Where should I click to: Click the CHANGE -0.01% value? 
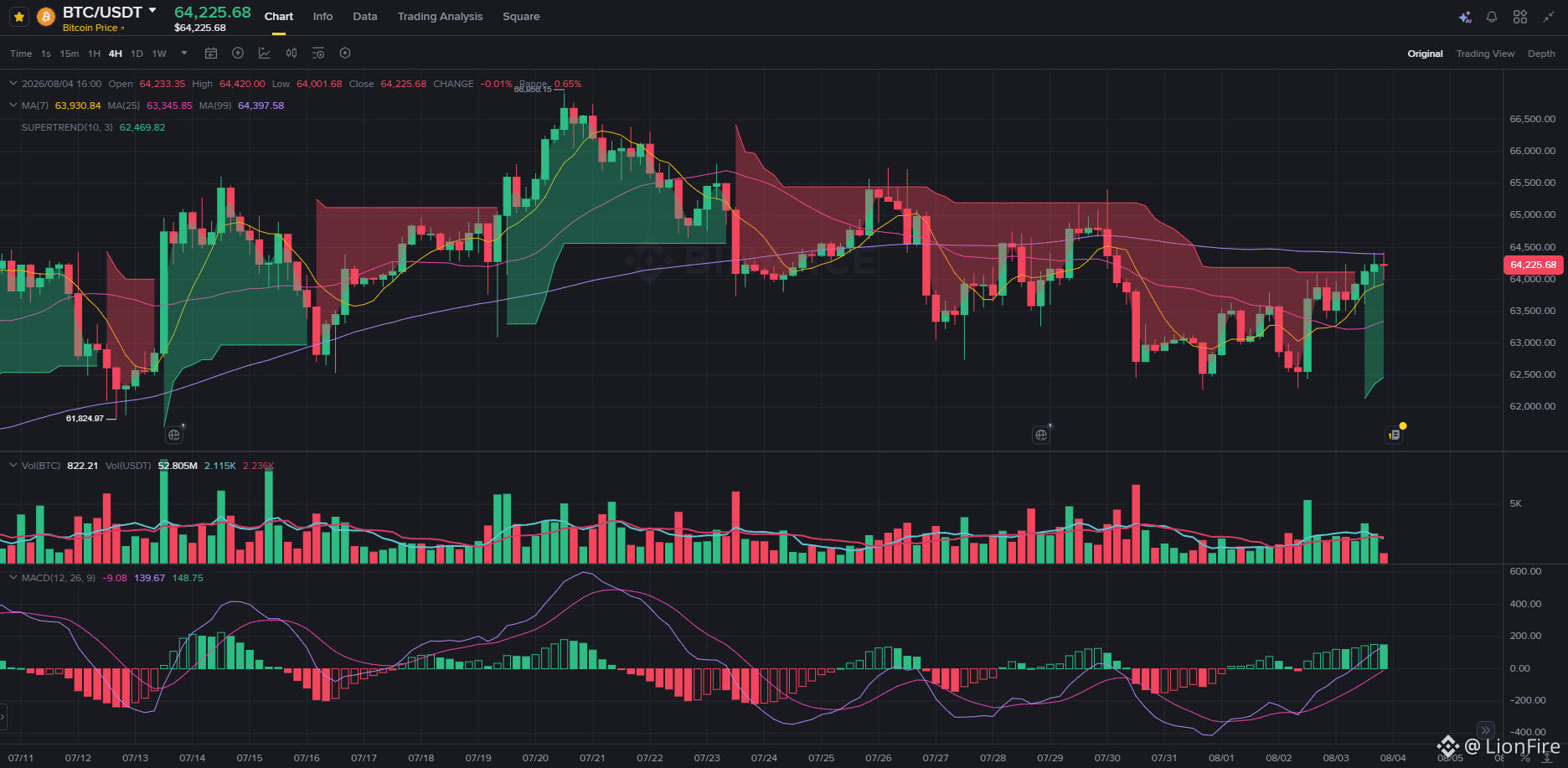click(x=496, y=84)
